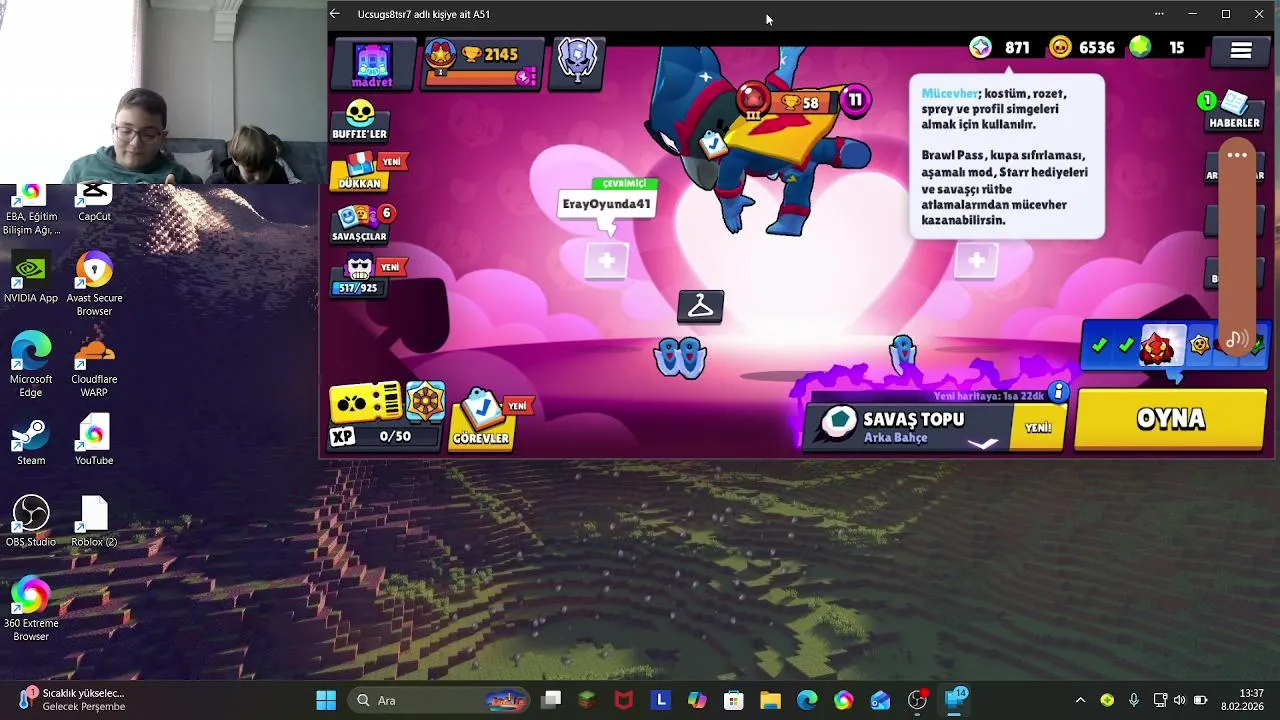Image resolution: width=1280 pixels, height=720 pixels.
Task: Go back with window arrow
Action: pos(335,14)
